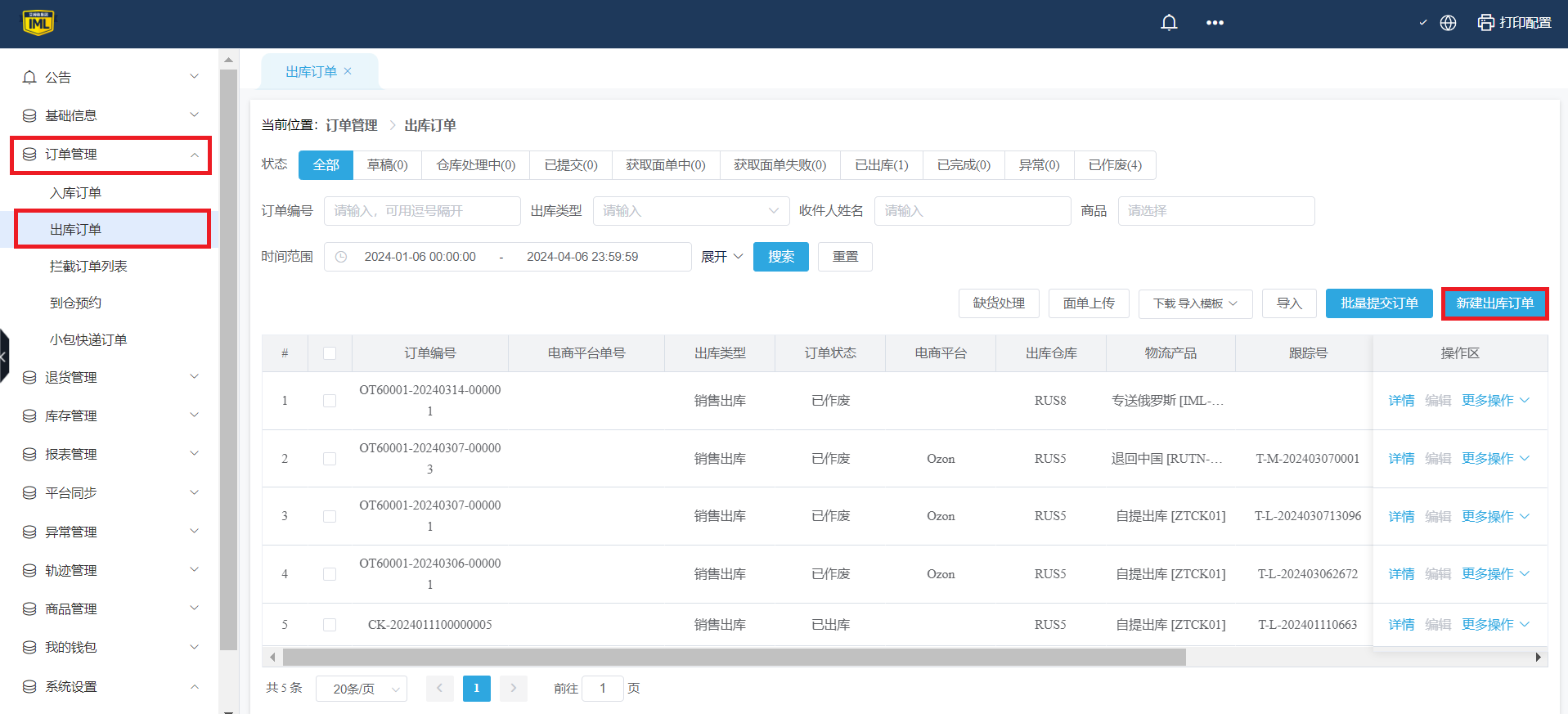Open 入库订单 in the sidebar menu

click(75, 193)
